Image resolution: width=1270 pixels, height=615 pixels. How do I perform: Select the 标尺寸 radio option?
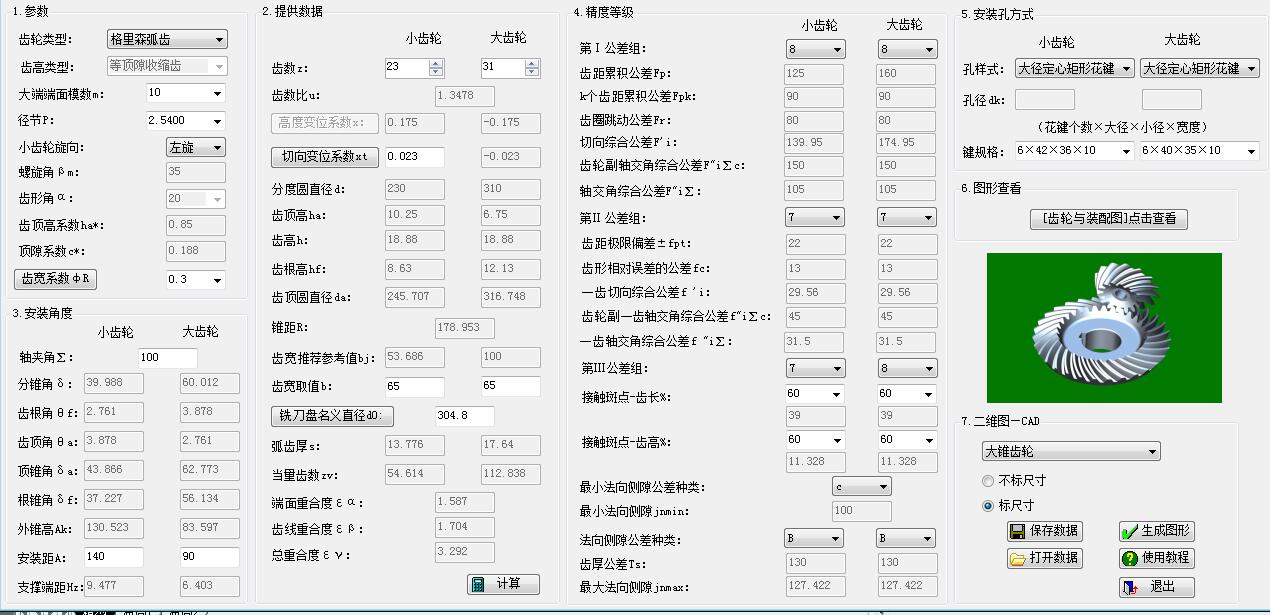[x=1008, y=506]
